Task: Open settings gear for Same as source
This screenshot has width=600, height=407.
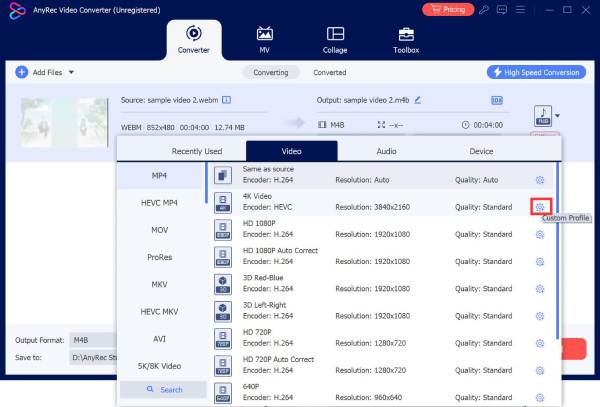Action: pos(540,180)
